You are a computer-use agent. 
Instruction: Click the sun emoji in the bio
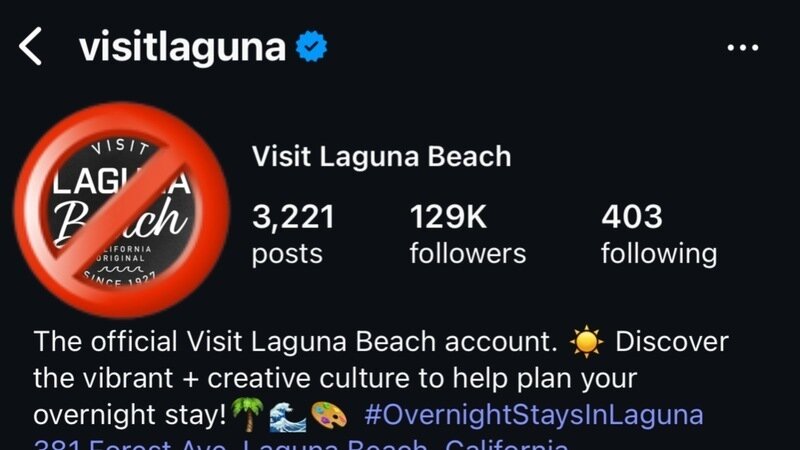(x=587, y=341)
